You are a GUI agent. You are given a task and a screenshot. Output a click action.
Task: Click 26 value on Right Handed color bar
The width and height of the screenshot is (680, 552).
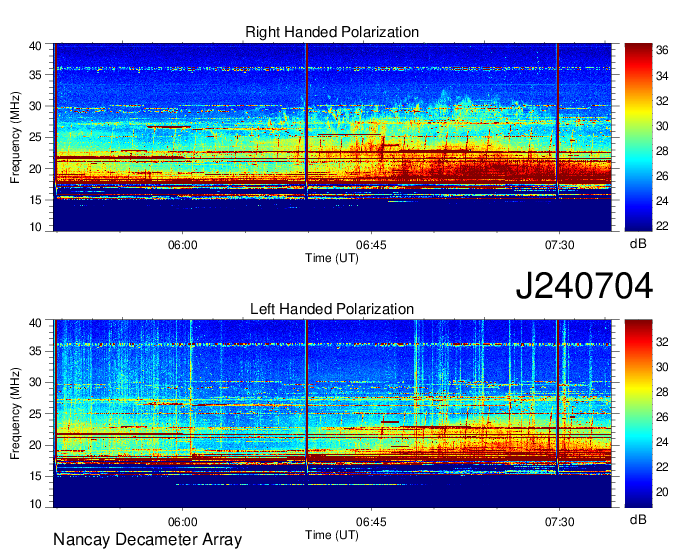click(662, 176)
